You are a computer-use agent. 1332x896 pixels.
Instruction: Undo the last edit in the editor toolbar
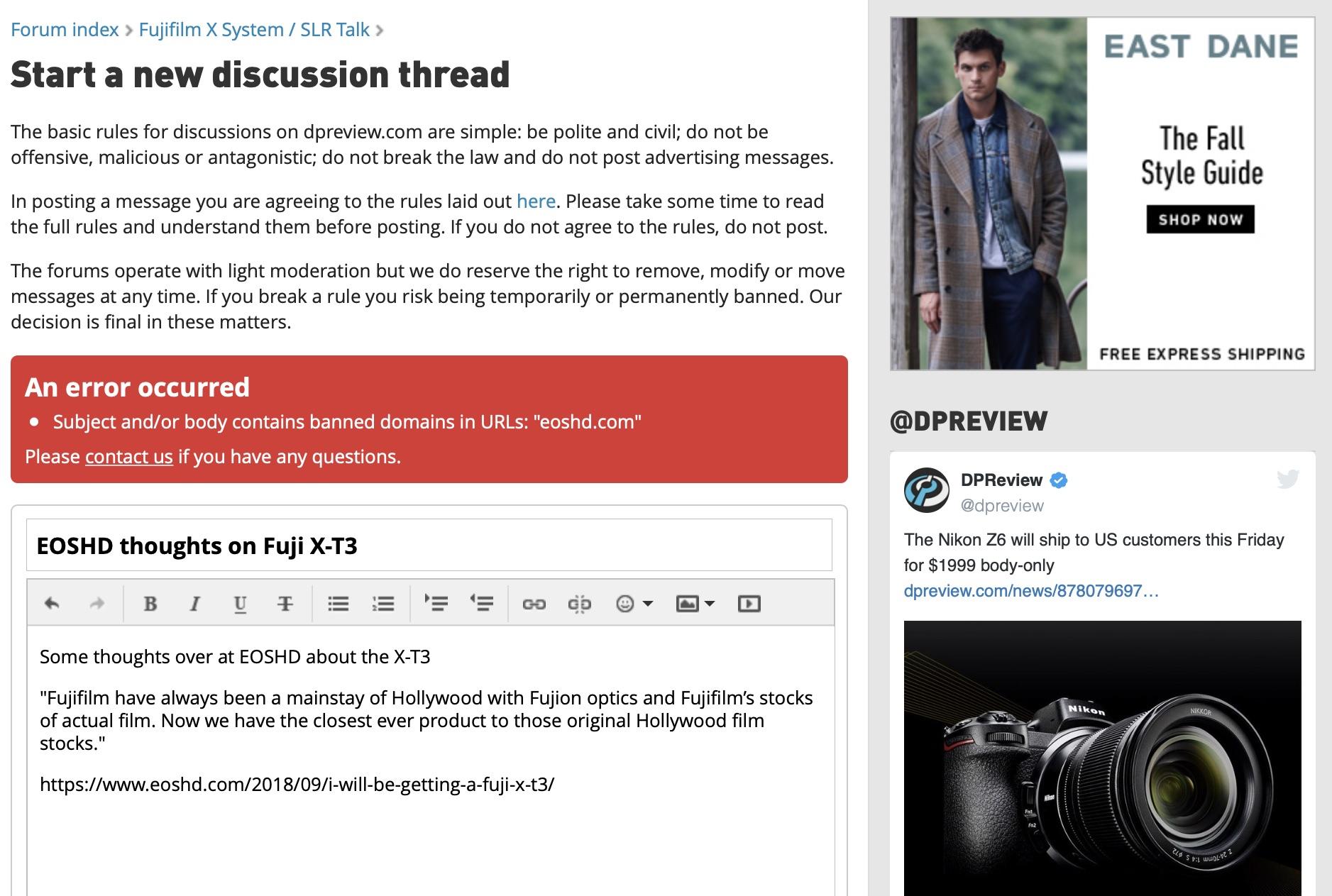pos(52,604)
